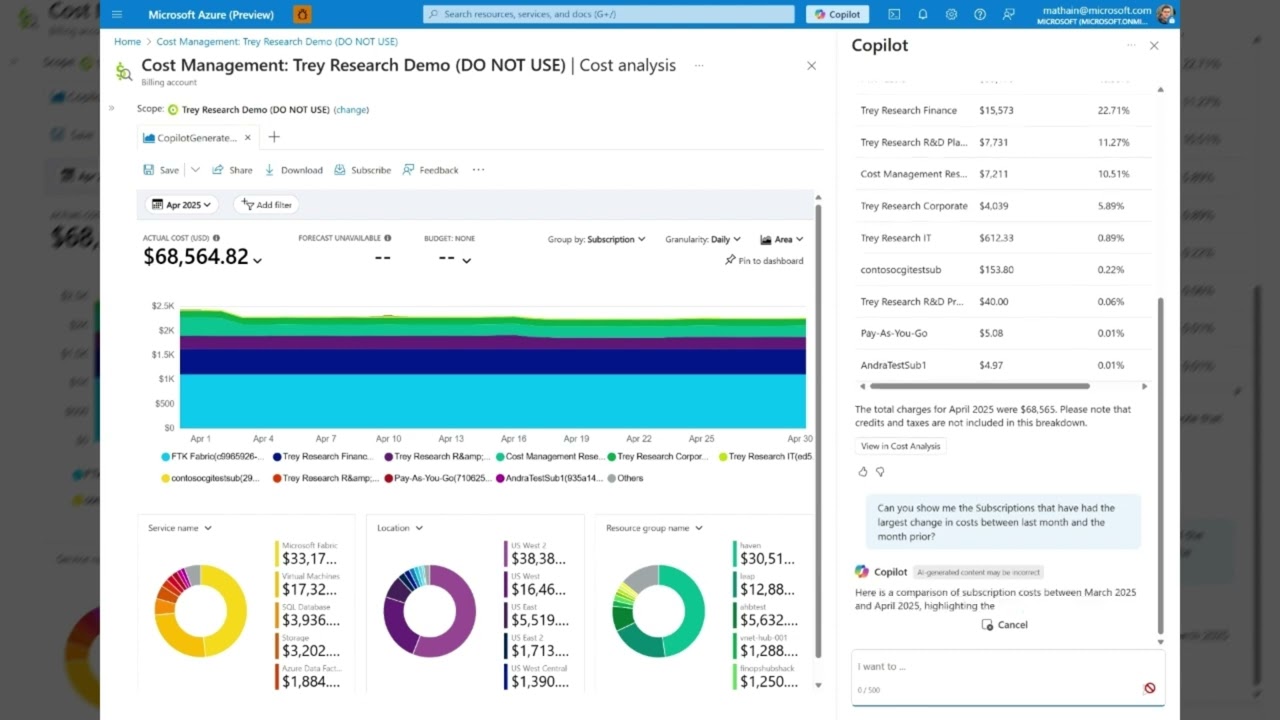
Task: Click info icon beside Actual Cost
Action: point(216,238)
